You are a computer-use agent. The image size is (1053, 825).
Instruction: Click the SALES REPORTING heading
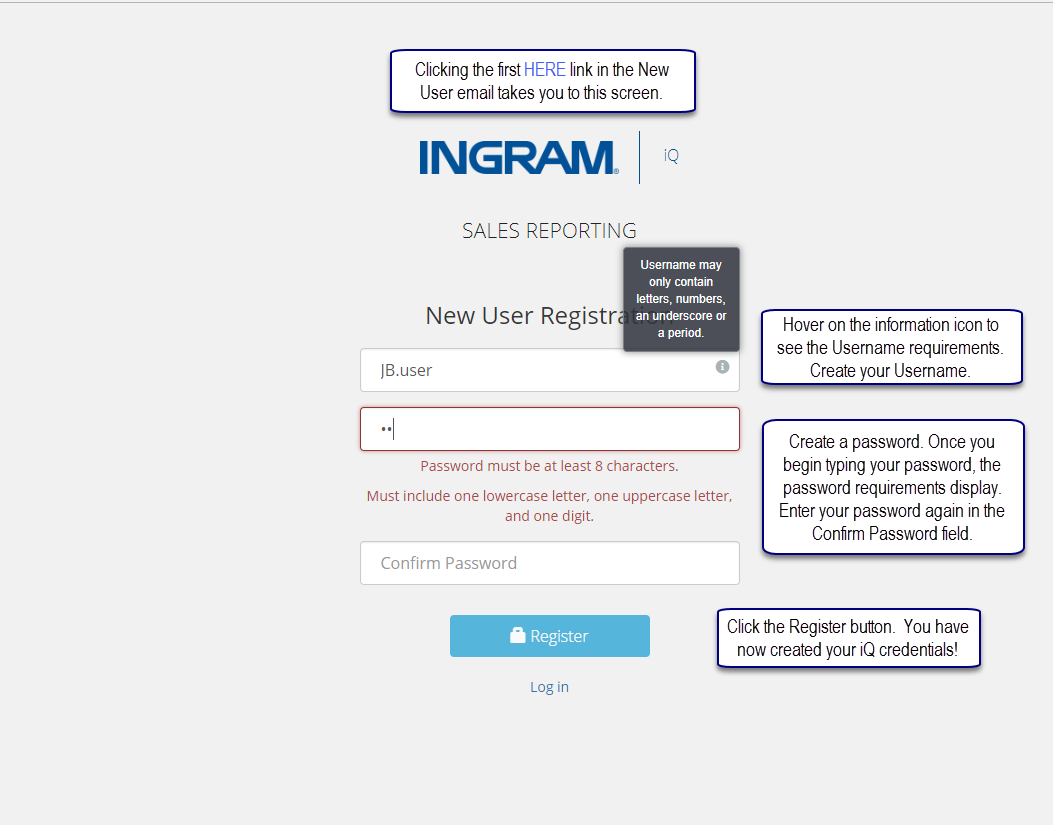[549, 230]
